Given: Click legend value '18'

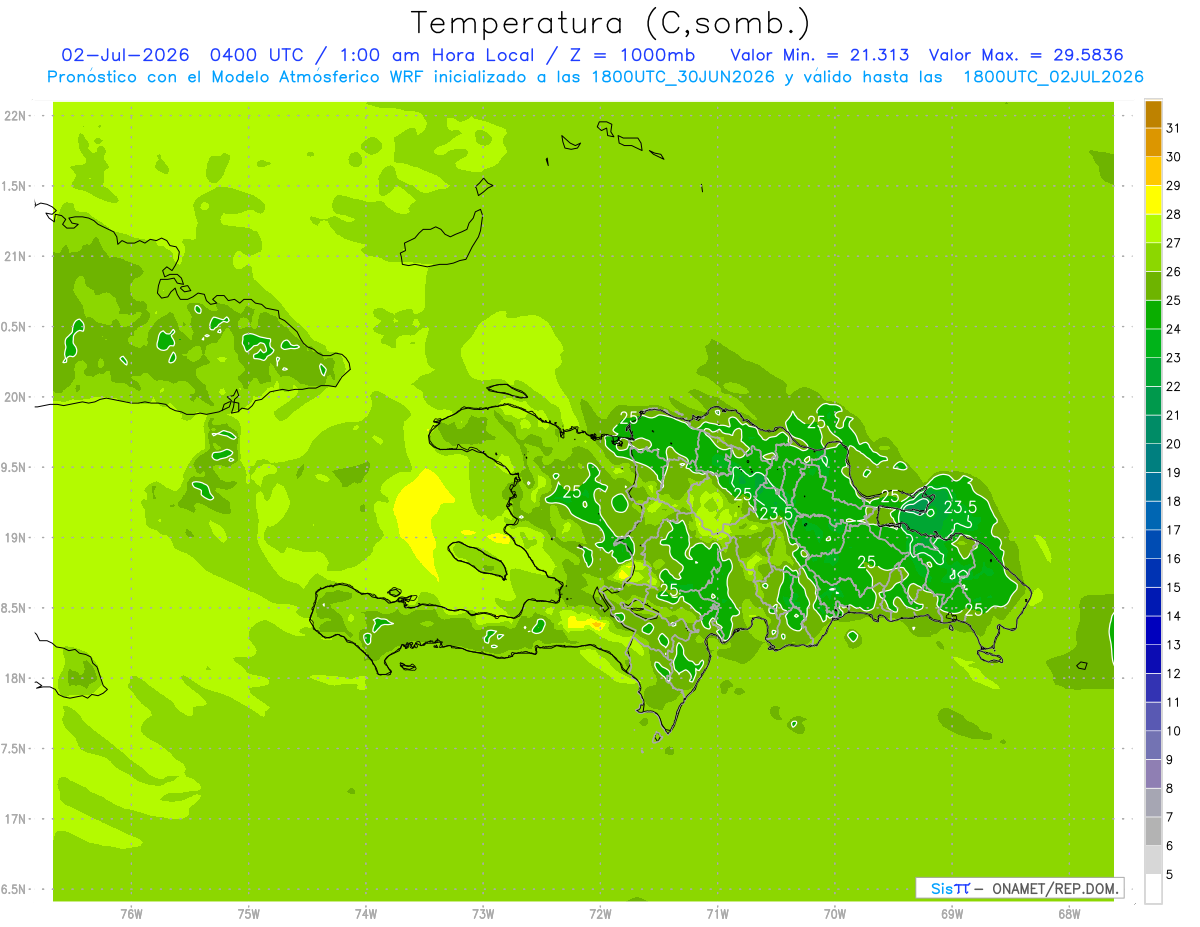Looking at the screenshot, I should coord(1174,502).
